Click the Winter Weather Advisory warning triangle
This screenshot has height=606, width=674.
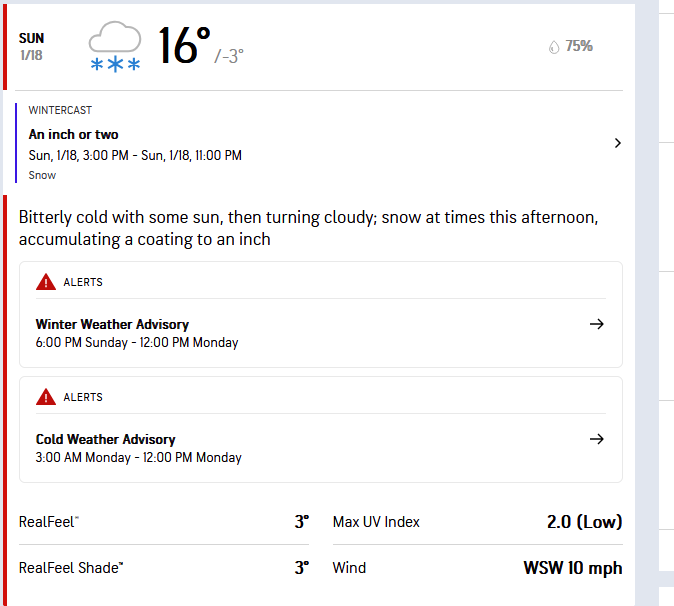[x=46, y=282]
